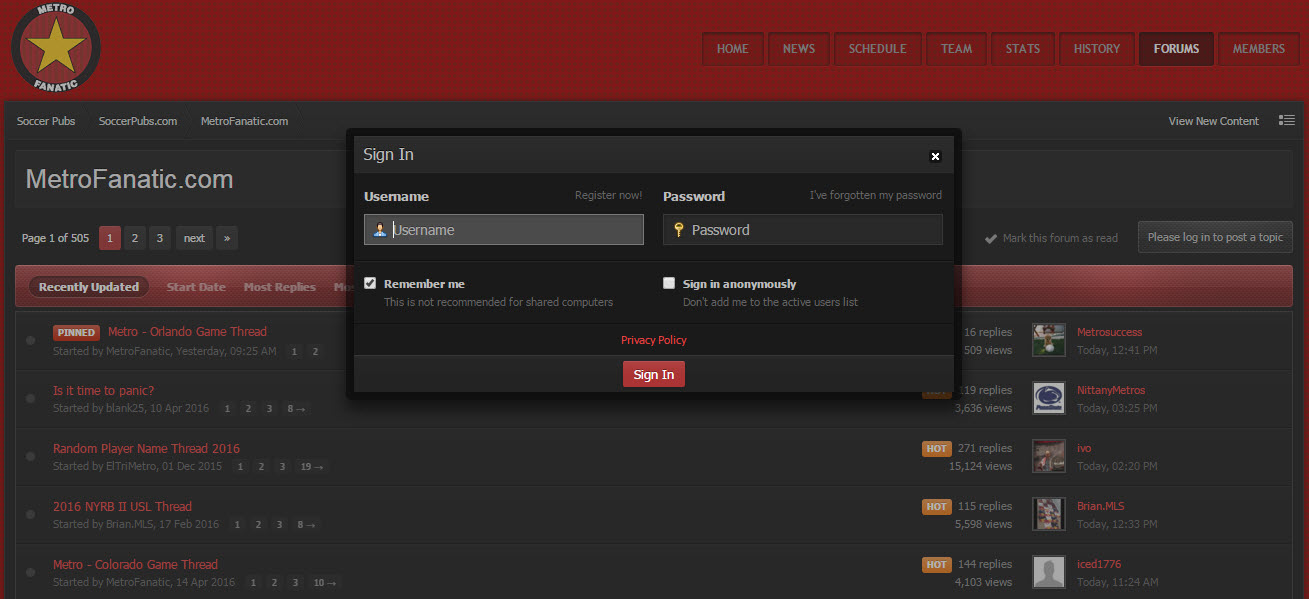Sort topics by Start Date
This screenshot has height=599, width=1309.
pos(196,287)
